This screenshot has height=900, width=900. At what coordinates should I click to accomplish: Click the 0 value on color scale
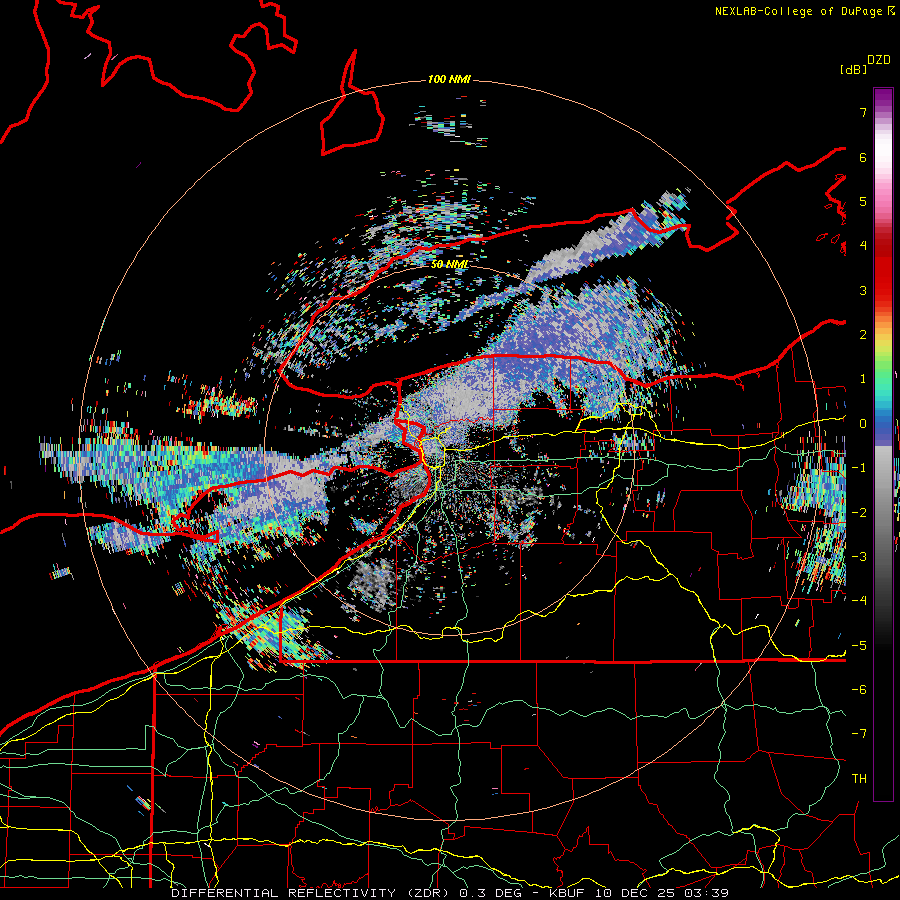tap(863, 424)
